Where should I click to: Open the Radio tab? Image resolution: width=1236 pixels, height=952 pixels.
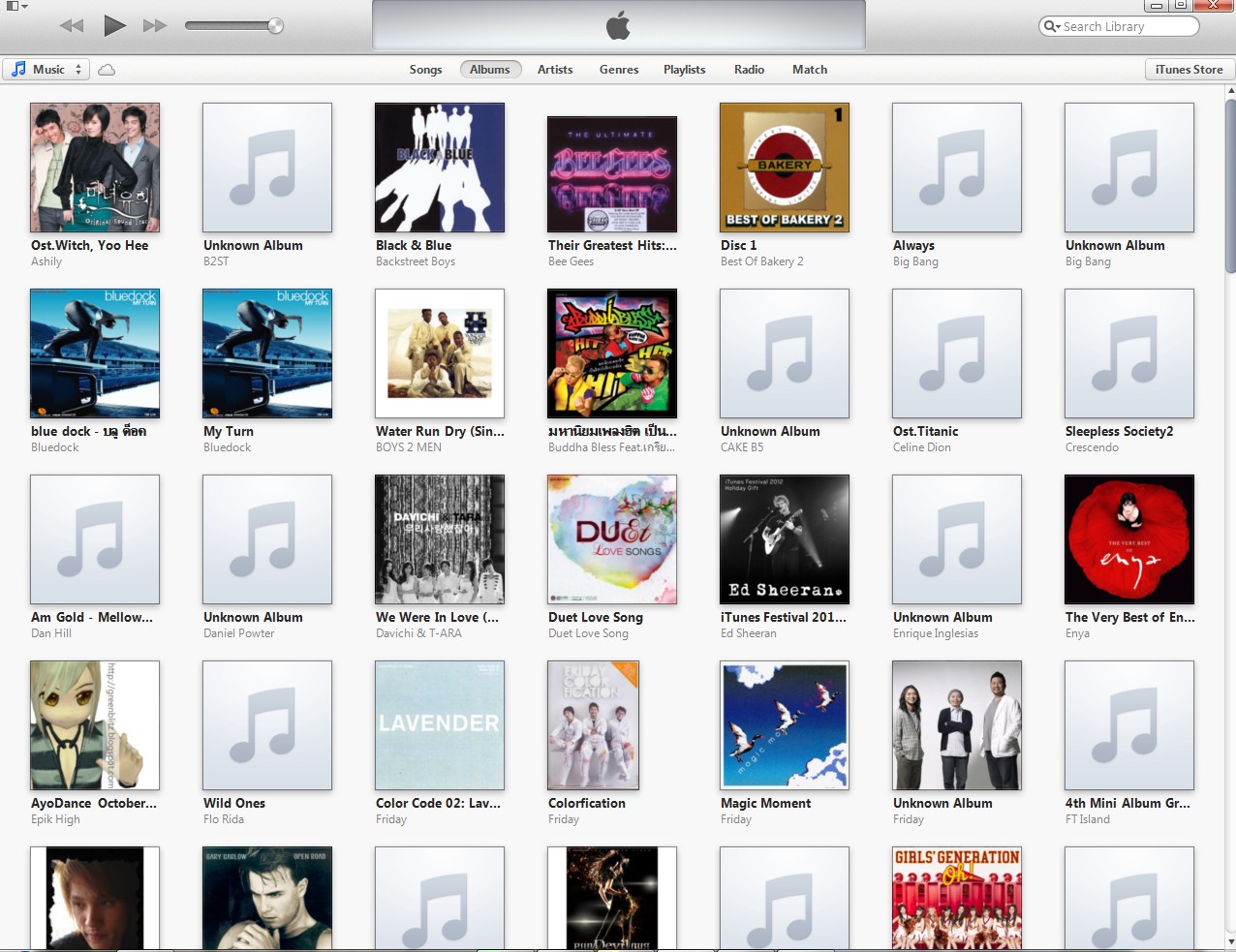click(x=749, y=70)
